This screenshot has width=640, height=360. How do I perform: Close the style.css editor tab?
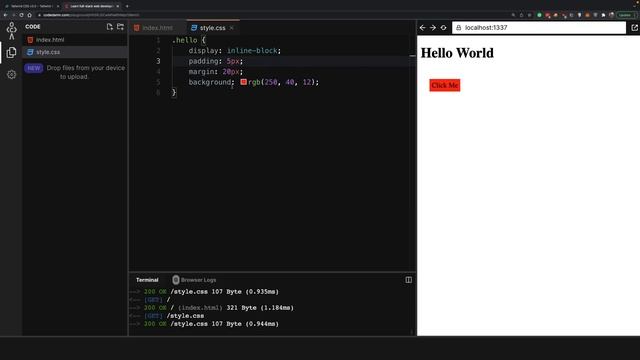(x=231, y=28)
